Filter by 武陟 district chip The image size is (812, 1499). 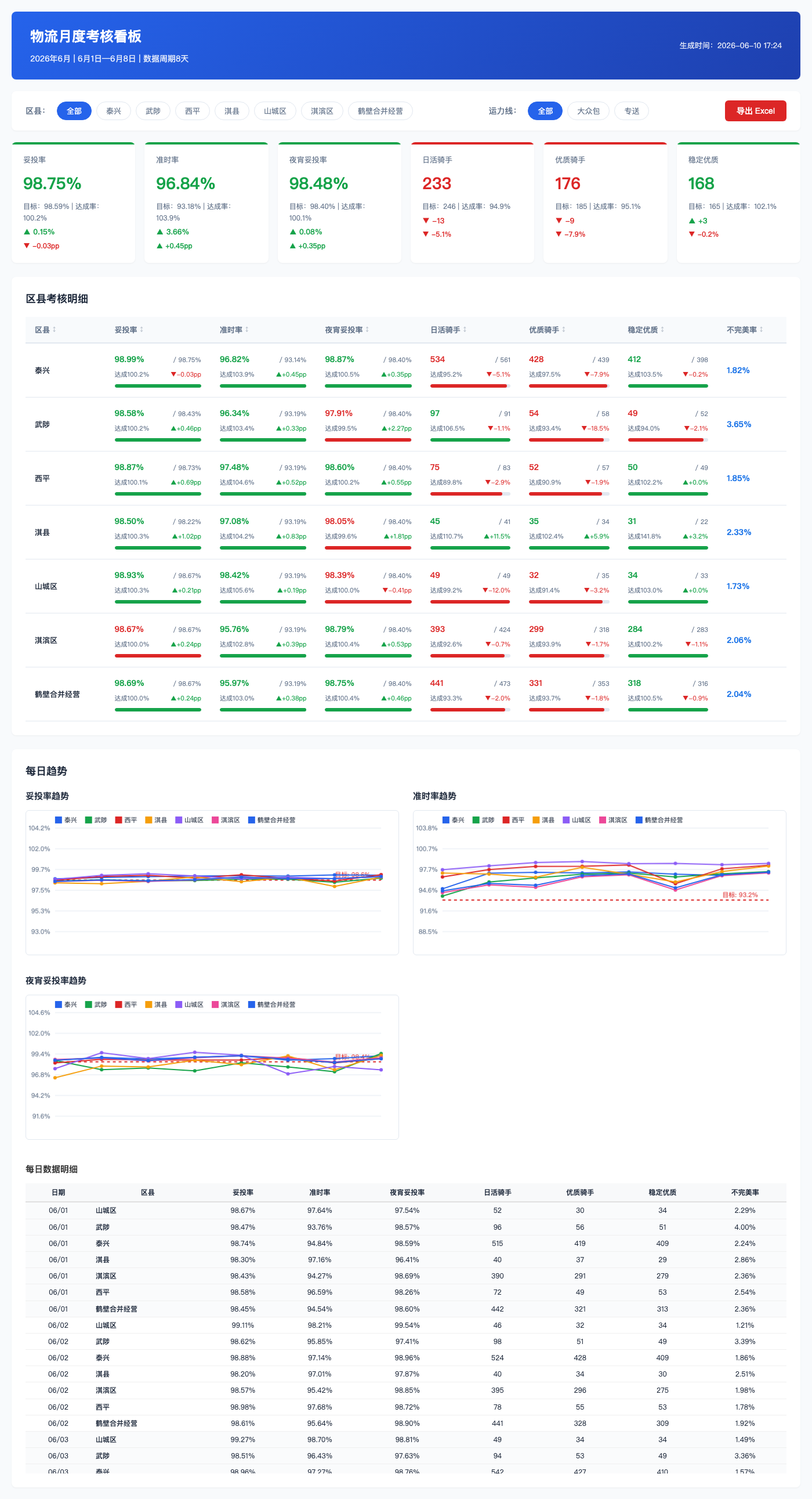tap(153, 111)
